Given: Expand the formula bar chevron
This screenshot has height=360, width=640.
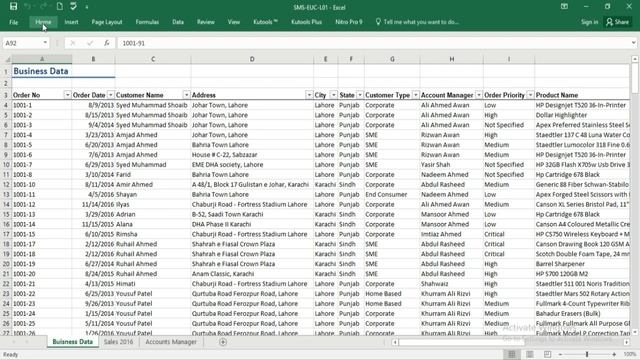Looking at the screenshot, I should tap(633, 43).
